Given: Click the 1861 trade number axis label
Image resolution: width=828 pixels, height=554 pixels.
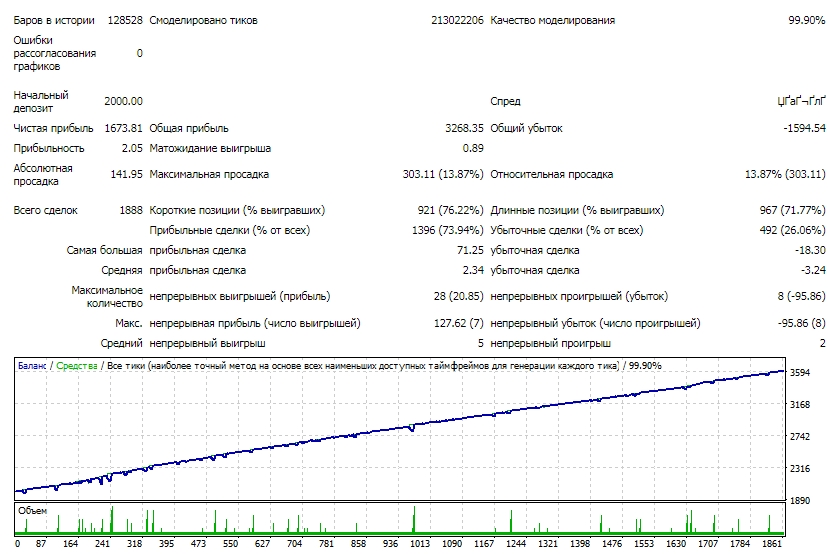Looking at the screenshot, I should 771,543.
